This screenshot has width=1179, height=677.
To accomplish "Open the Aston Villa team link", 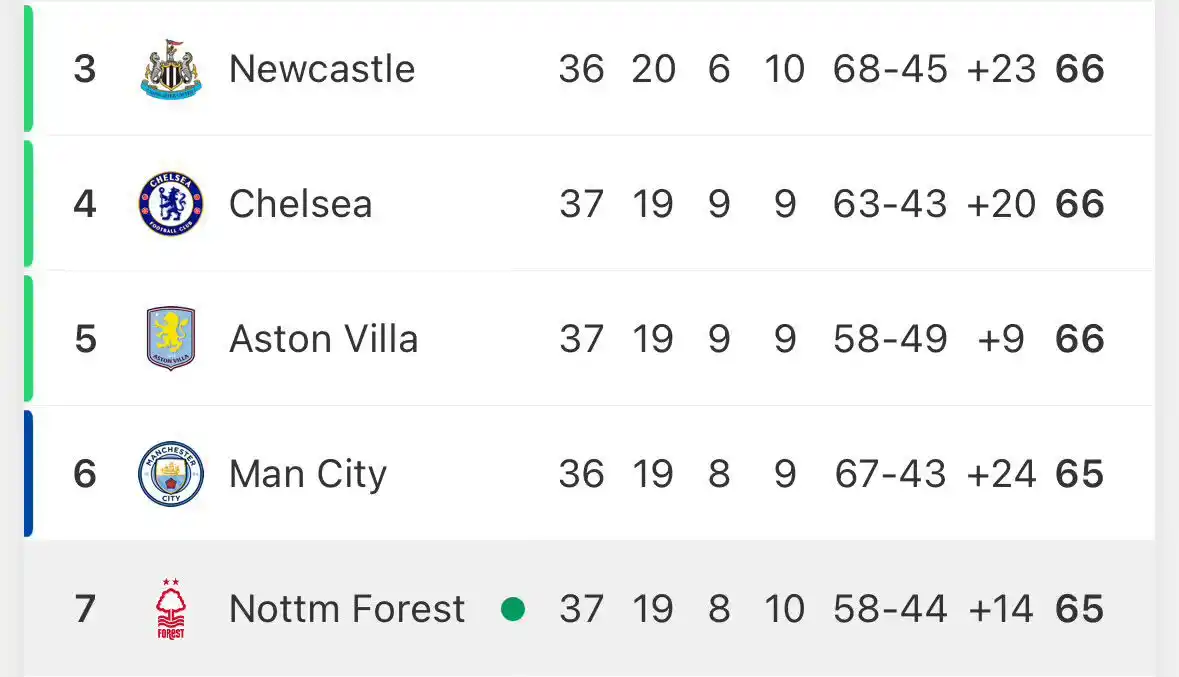I will 323,338.
